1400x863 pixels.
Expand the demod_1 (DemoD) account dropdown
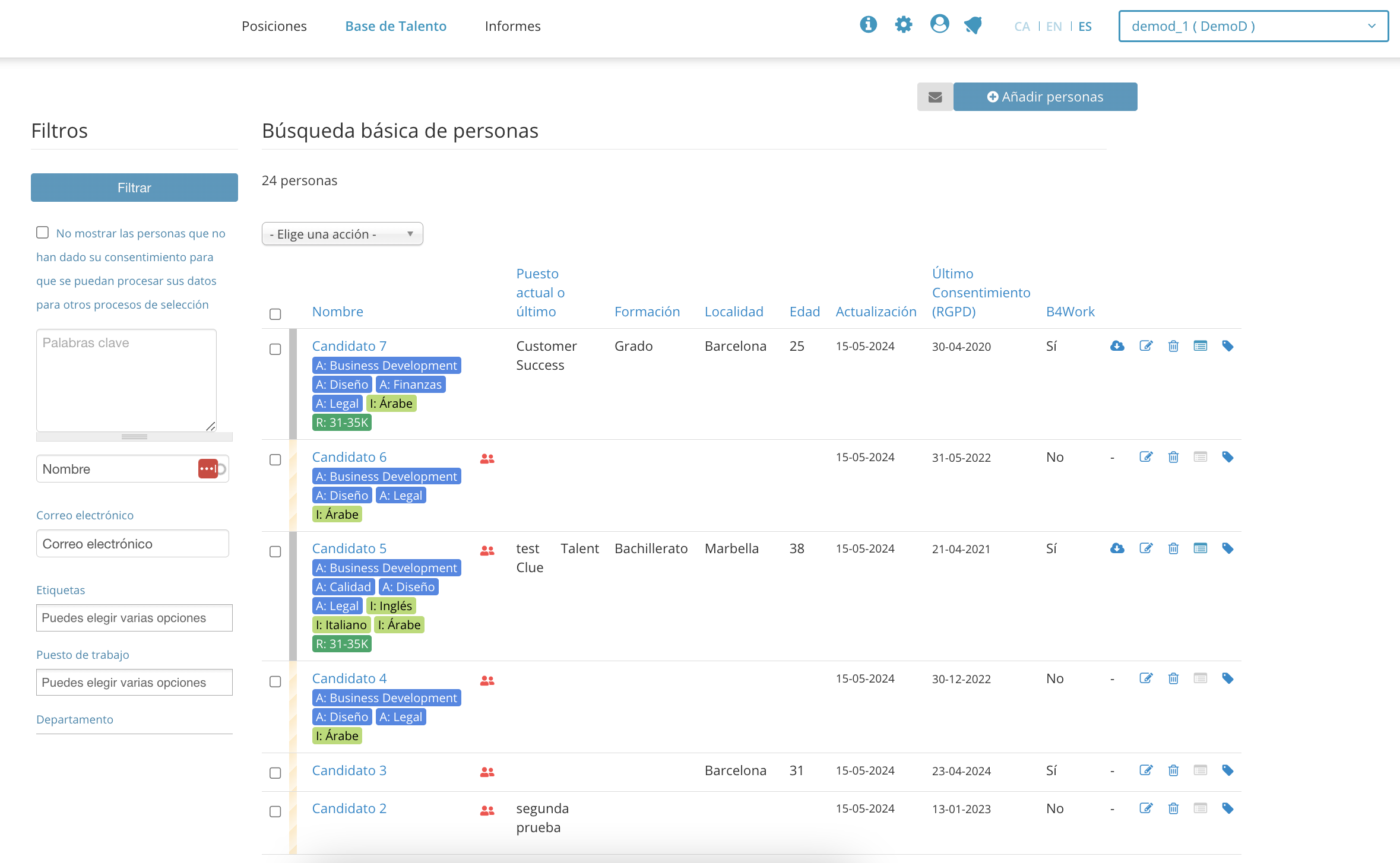(x=1253, y=26)
